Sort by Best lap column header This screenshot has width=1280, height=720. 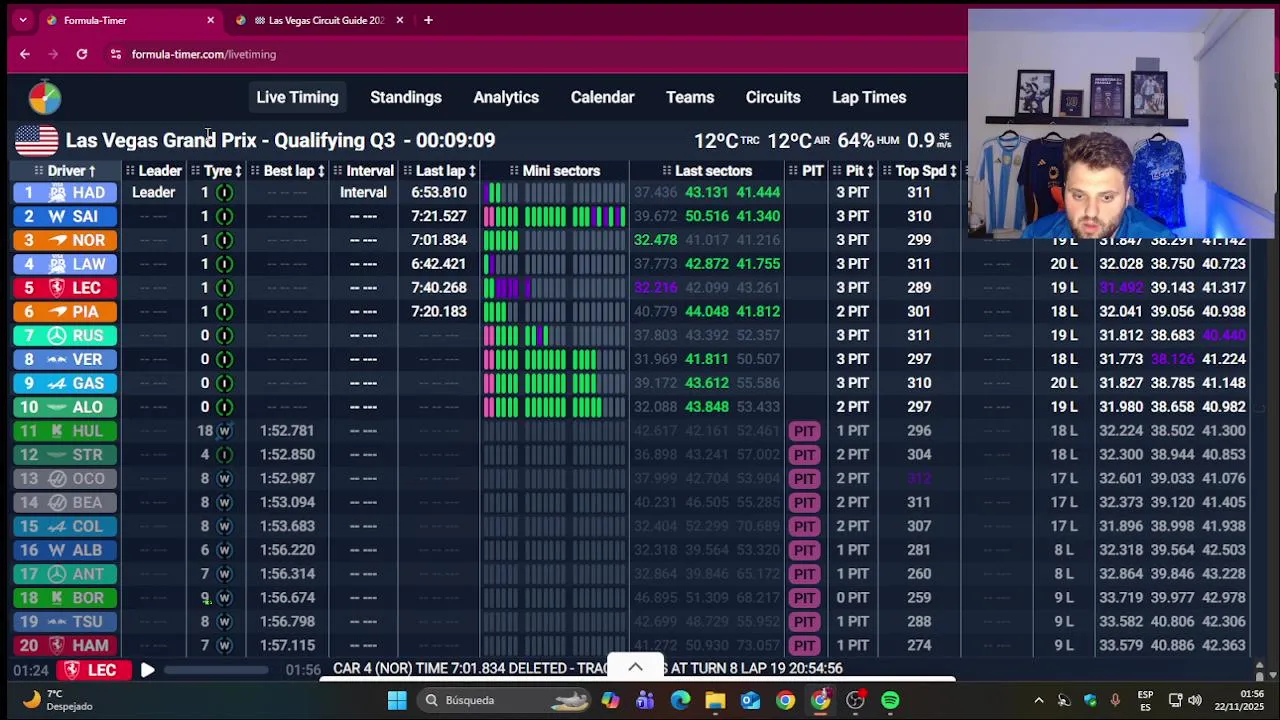(294, 171)
